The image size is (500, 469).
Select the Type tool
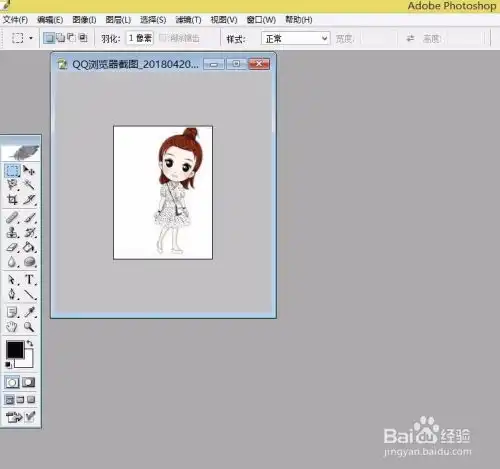point(29,279)
